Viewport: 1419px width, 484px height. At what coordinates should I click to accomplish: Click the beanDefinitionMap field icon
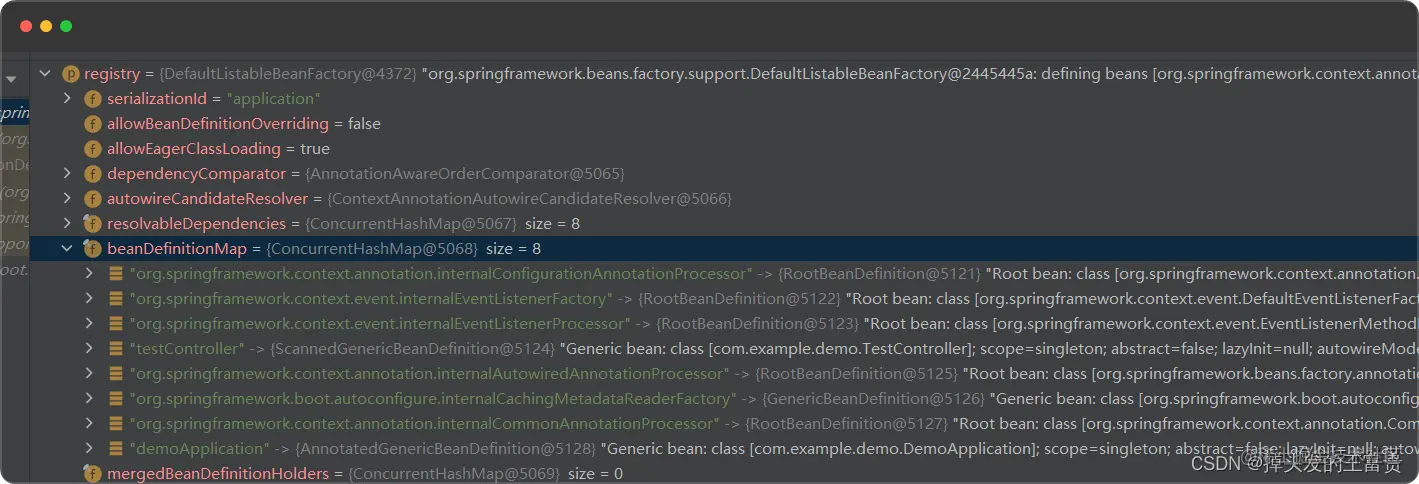(x=93, y=249)
